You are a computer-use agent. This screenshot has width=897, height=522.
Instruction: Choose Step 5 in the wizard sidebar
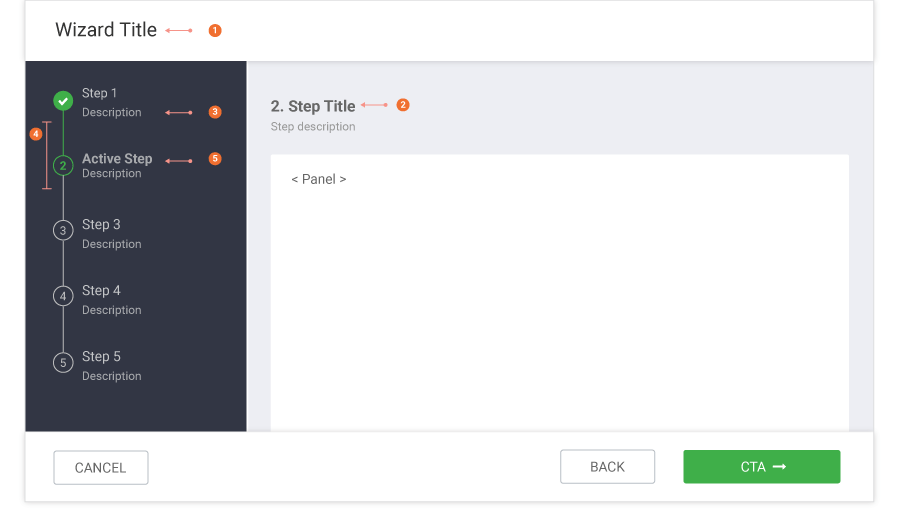point(101,356)
